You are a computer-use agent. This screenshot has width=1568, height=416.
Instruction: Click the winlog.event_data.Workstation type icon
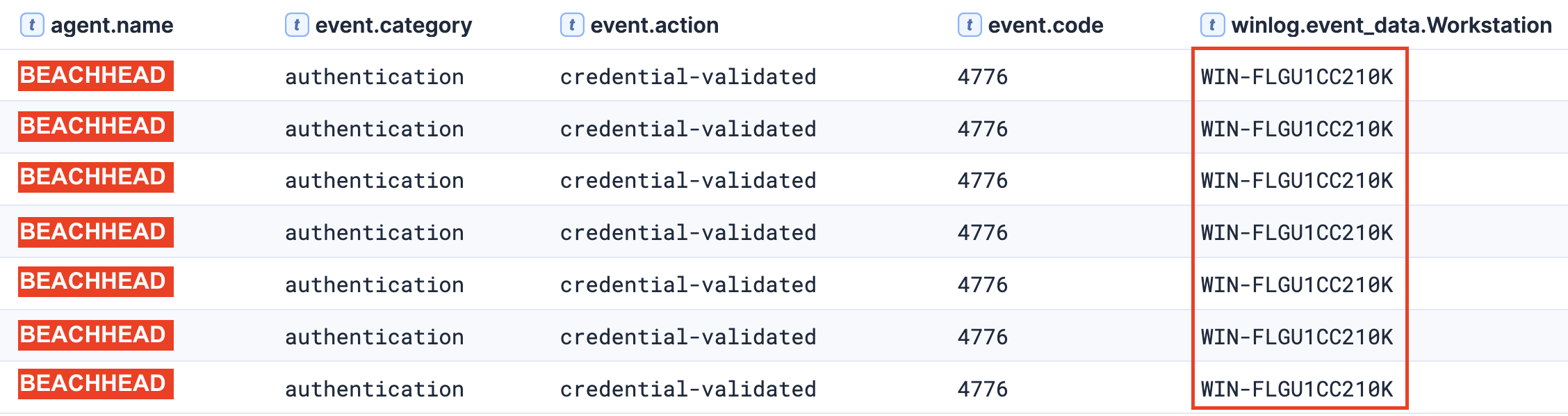(1212, 25)
